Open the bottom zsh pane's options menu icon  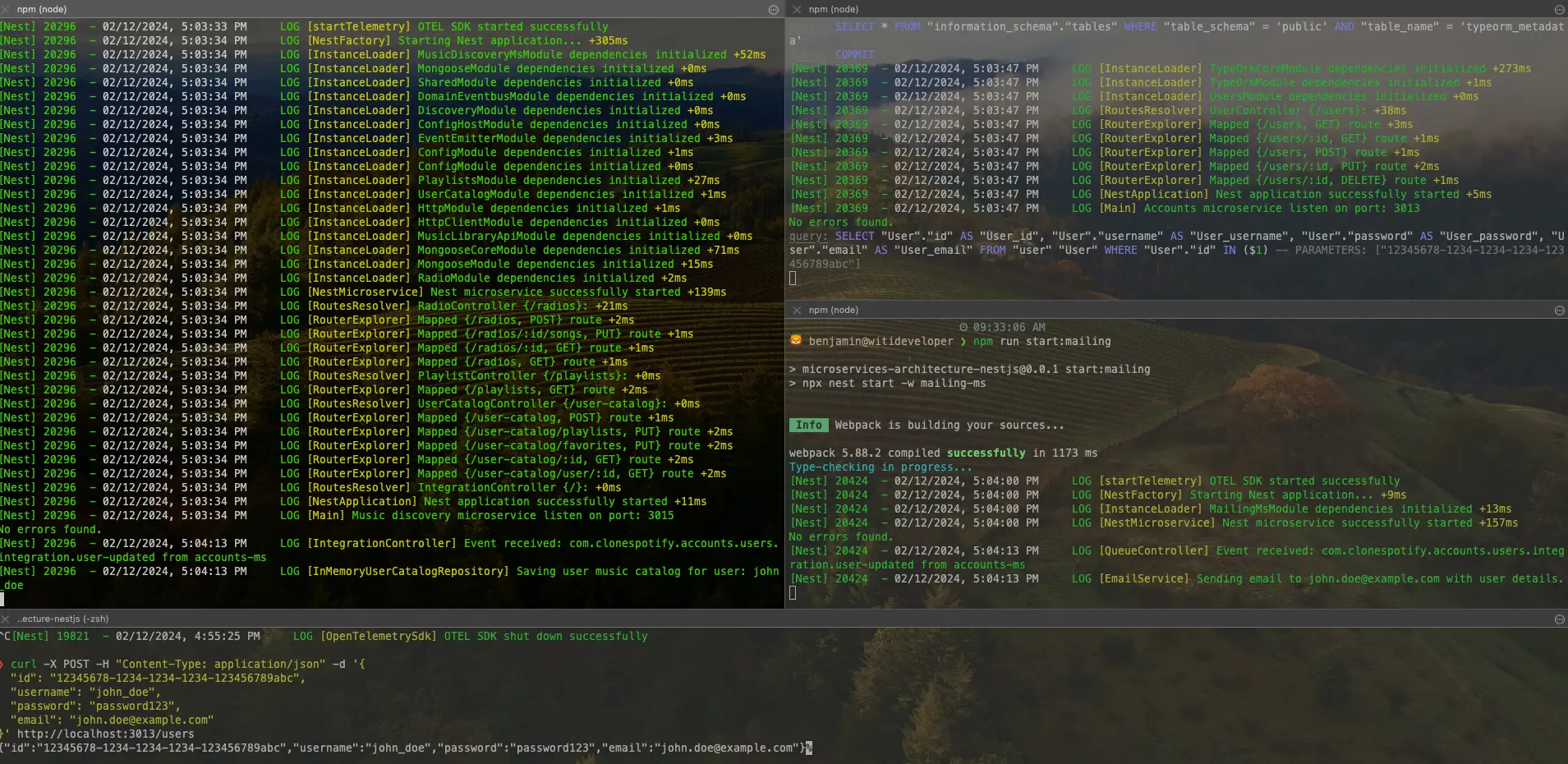coord(1559,619)
